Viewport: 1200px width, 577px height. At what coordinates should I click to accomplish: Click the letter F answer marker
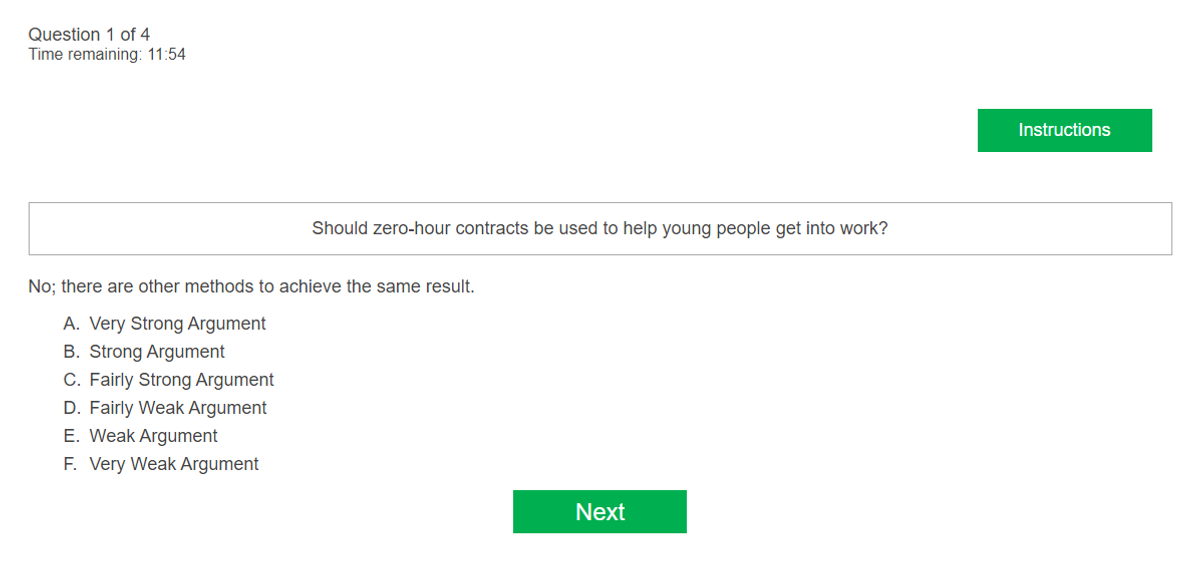coord(70,464)
